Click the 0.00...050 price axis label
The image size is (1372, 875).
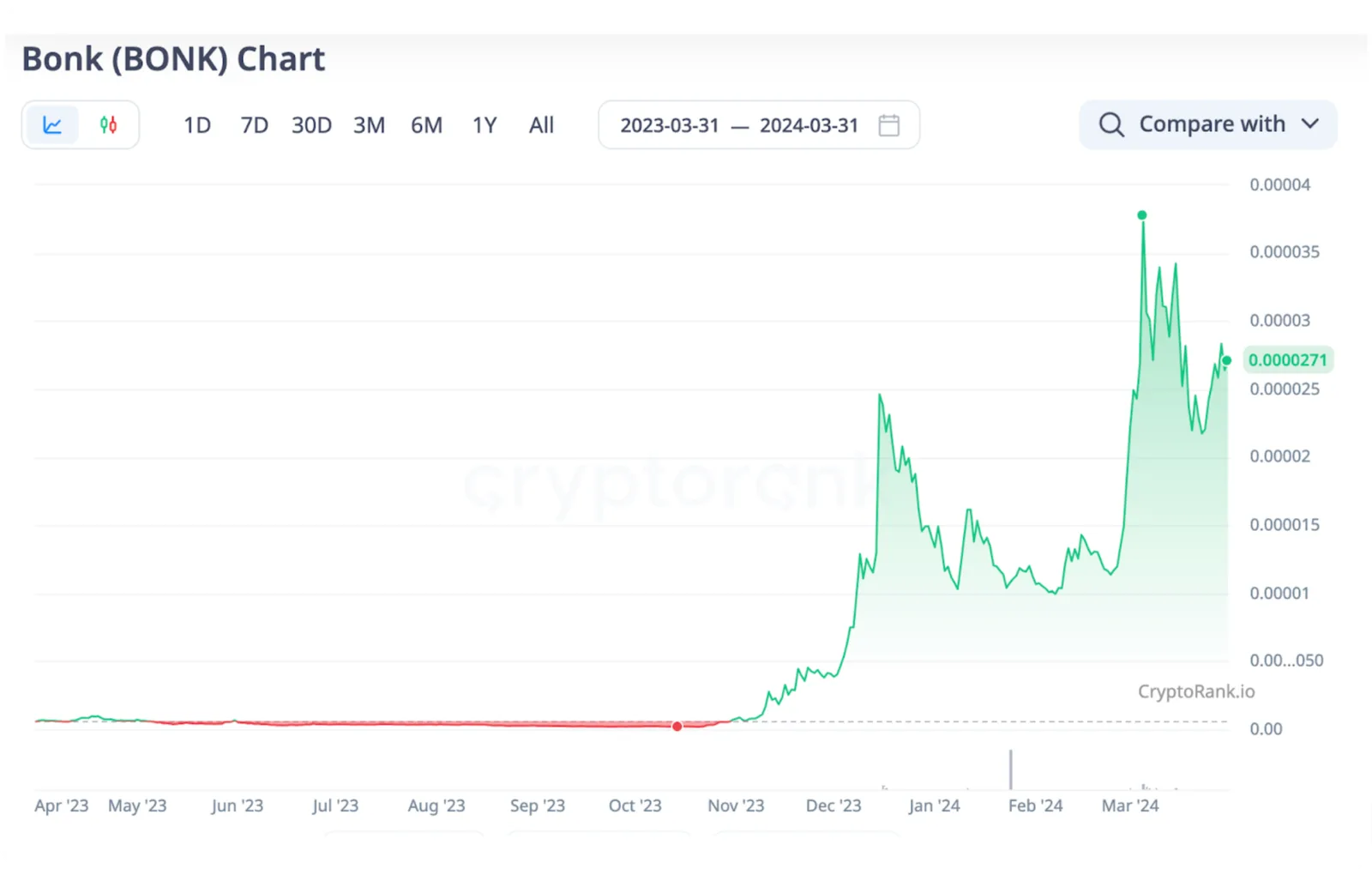point(1286,661)
